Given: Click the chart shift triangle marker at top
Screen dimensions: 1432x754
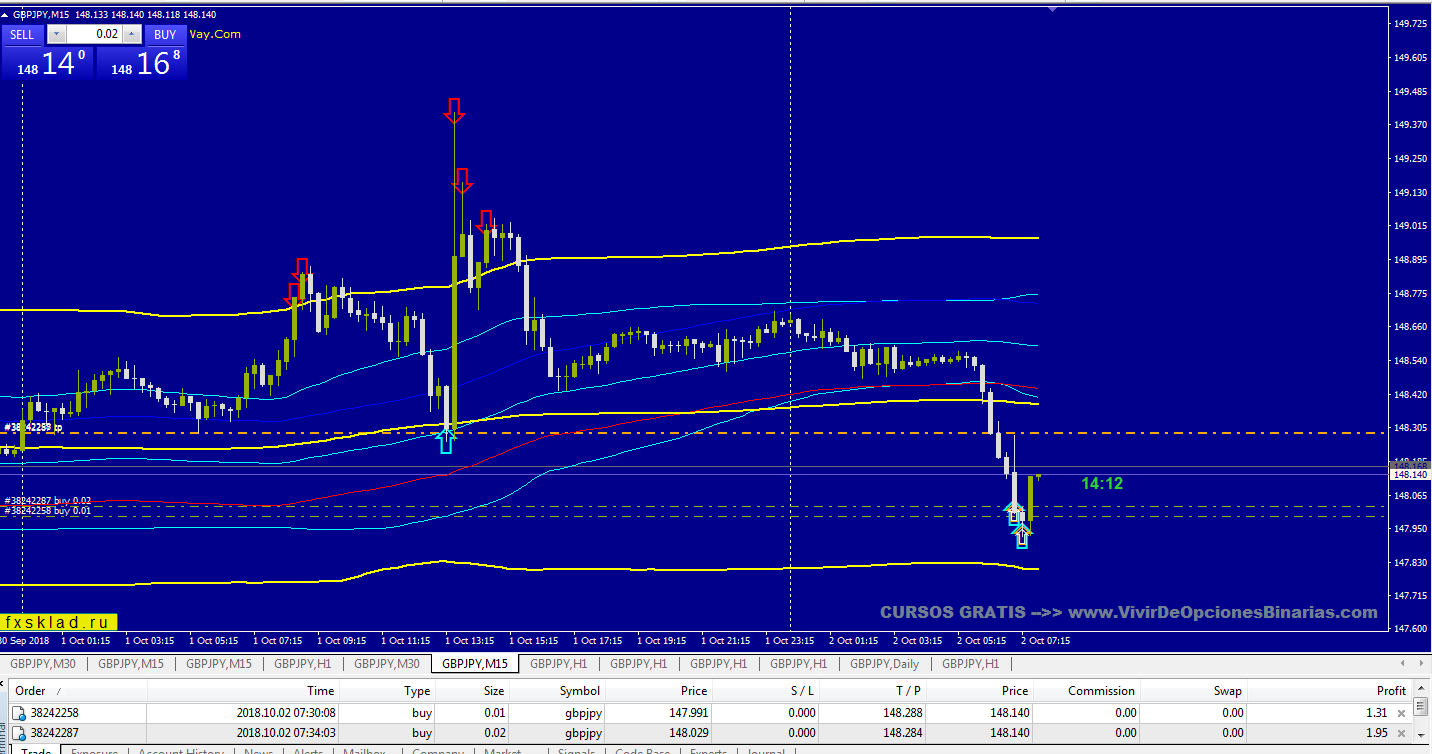Looking at the screenshot, I should (x=1051, y=9).
